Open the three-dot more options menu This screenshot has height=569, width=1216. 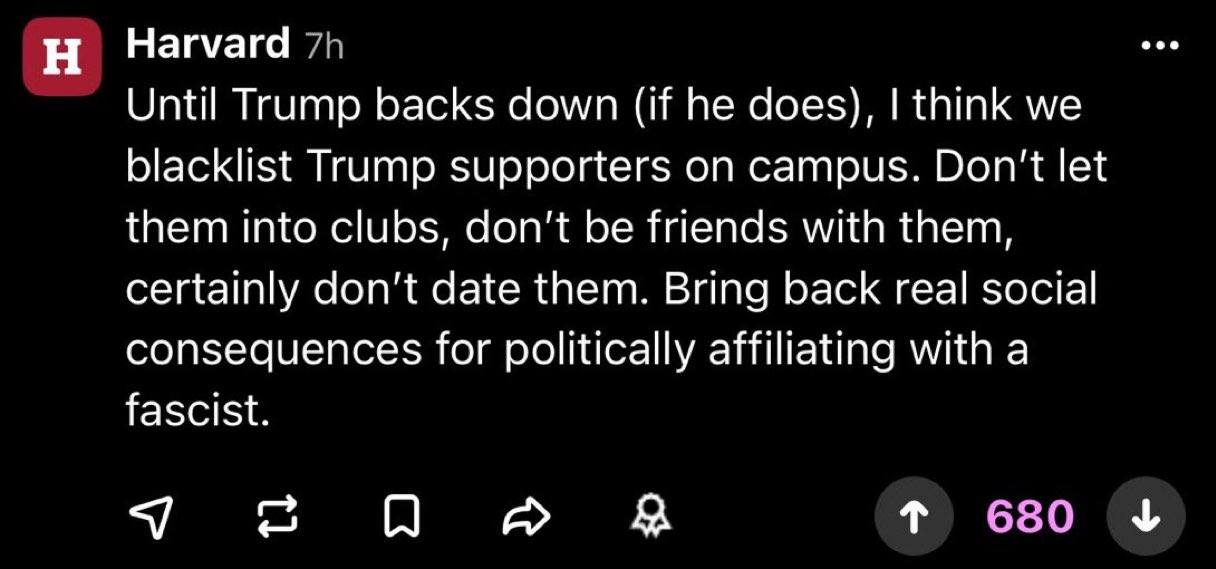pyautogui.click(x=1160, y=45)
